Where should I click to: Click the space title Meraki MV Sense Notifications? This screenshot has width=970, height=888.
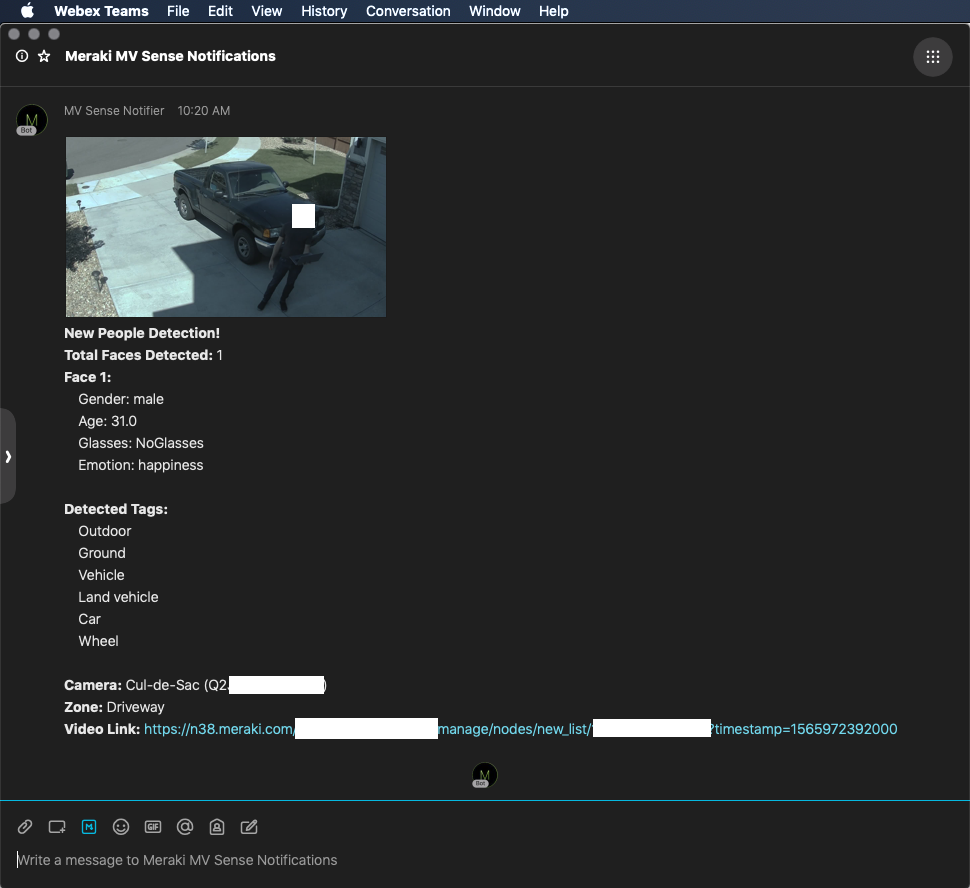(170, 56)
